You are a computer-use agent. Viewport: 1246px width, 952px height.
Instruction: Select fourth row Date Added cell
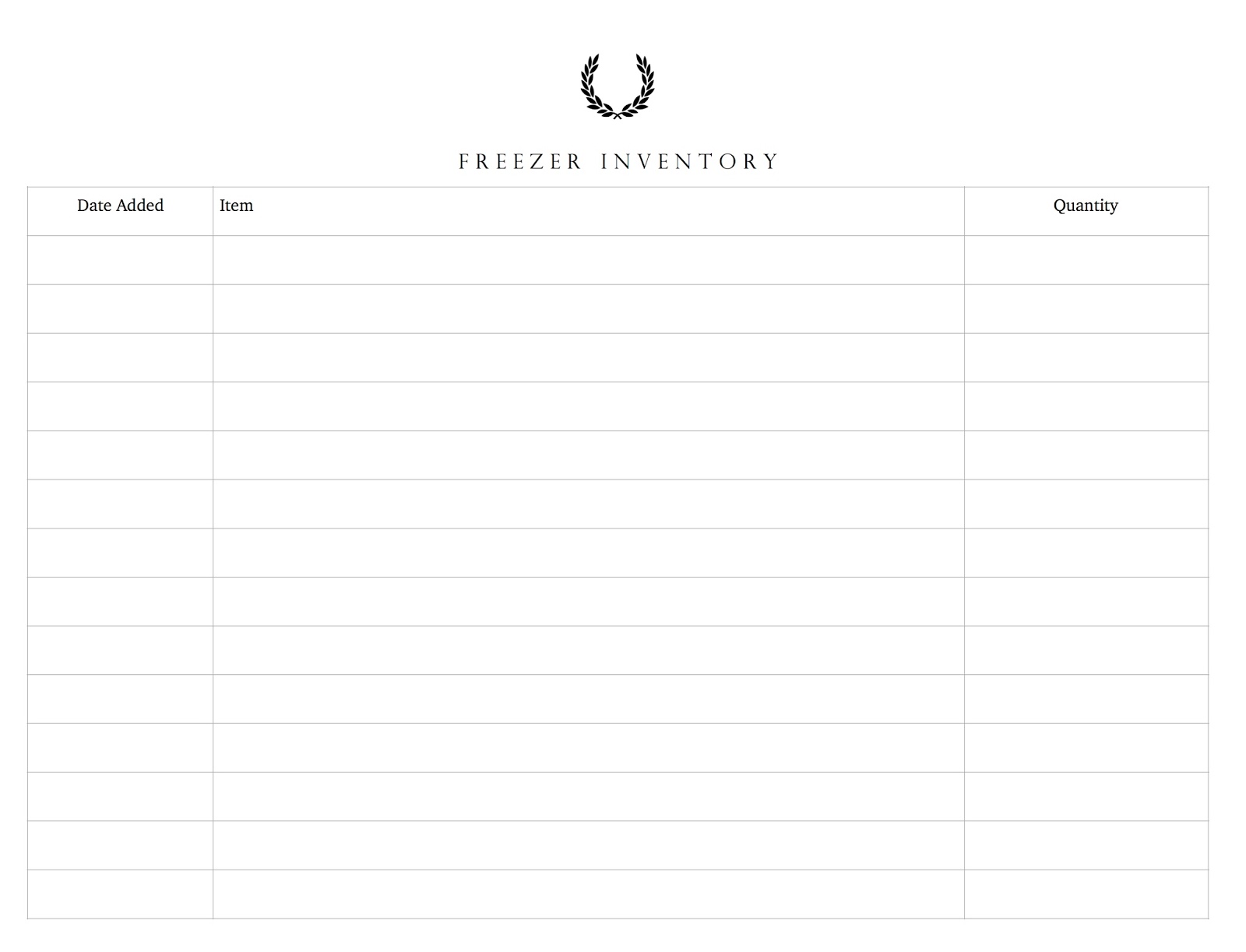click(120, 406)
